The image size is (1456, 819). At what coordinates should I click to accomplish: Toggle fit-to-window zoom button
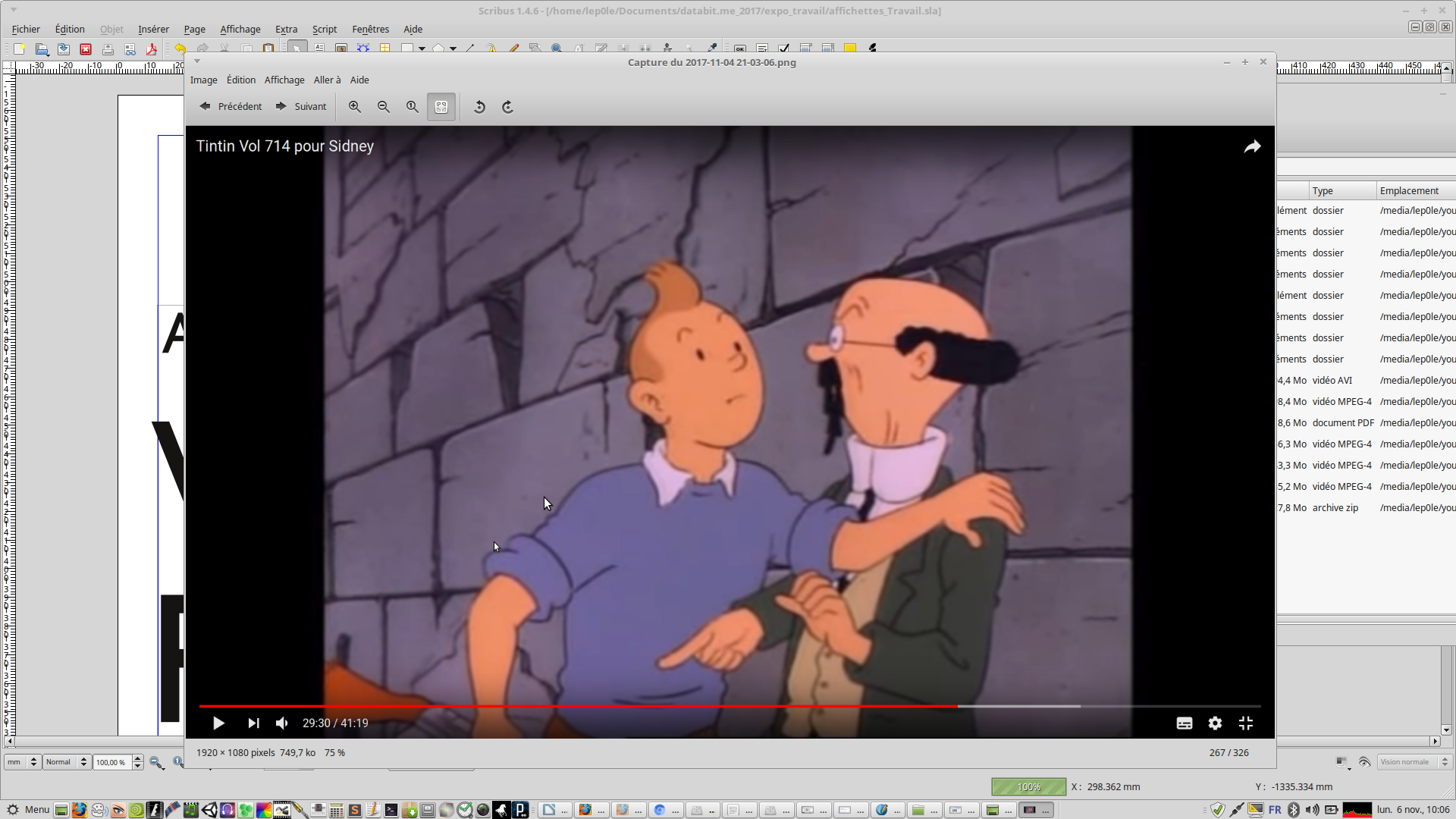point(441,107)
